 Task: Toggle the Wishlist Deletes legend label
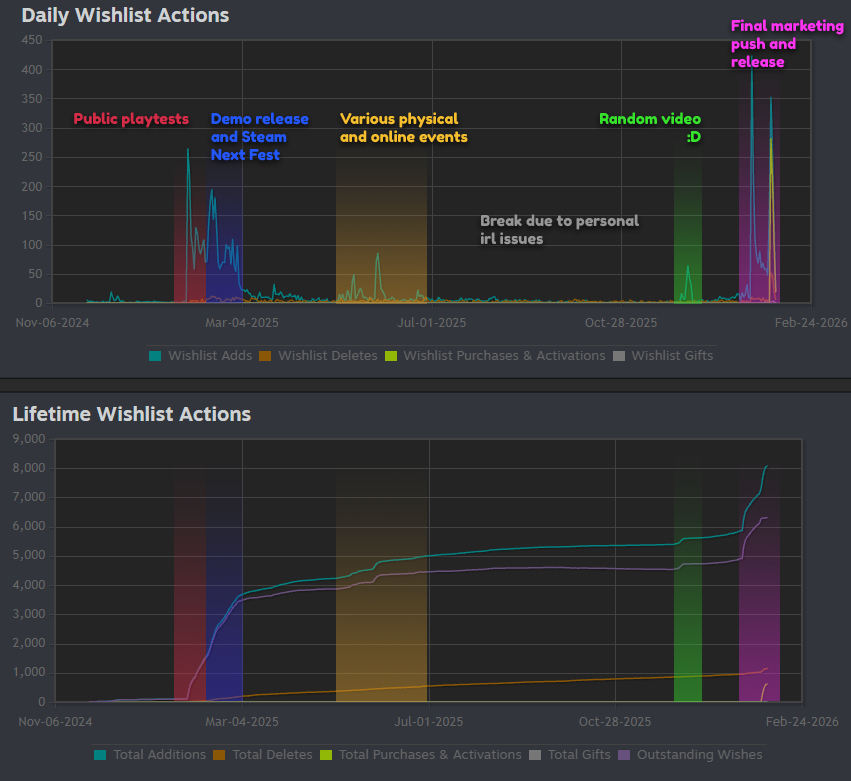(x=327, y=355)
